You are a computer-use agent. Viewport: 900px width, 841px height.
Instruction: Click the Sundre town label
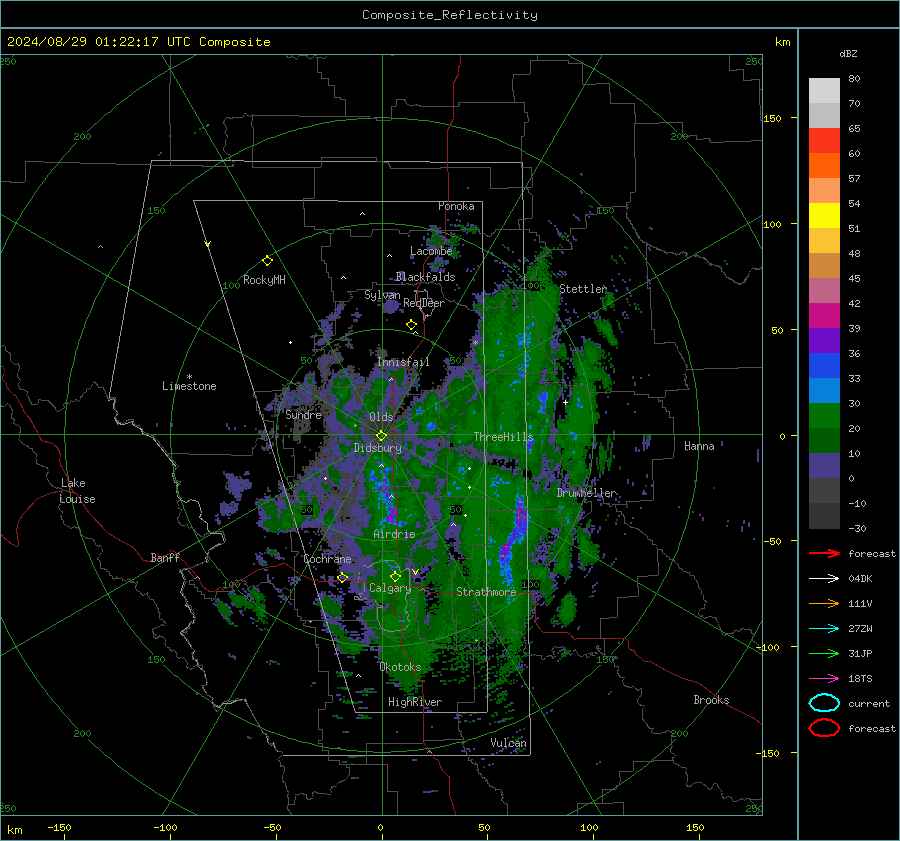click(303, 415)
